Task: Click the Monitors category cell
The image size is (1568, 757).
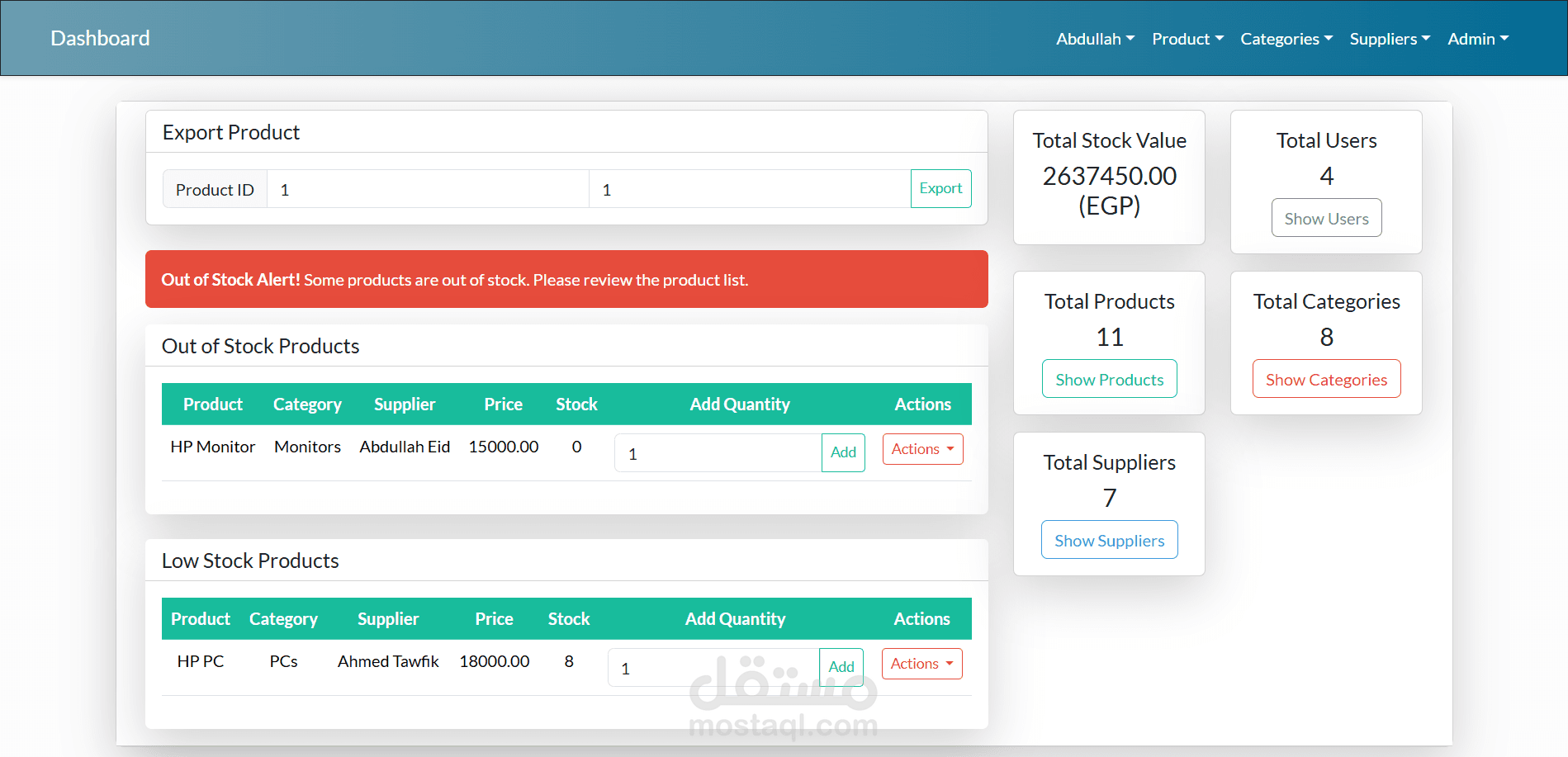Action: [307, 447]
